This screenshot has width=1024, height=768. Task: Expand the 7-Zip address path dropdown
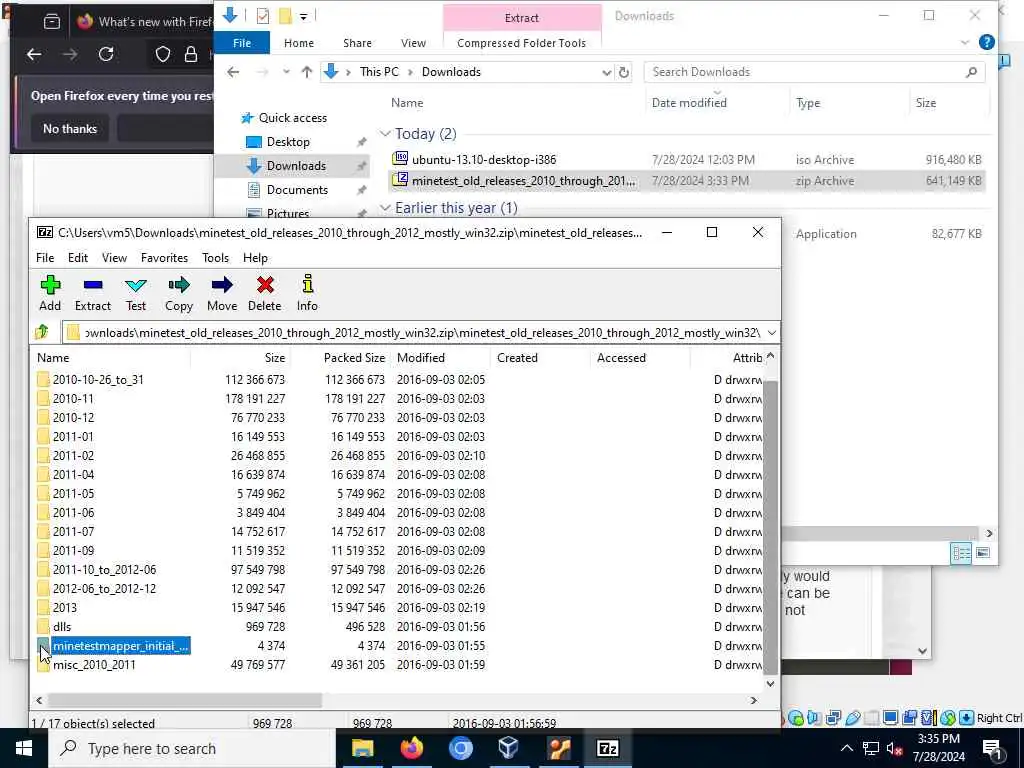pyautogui.click(x=771, y=333)
